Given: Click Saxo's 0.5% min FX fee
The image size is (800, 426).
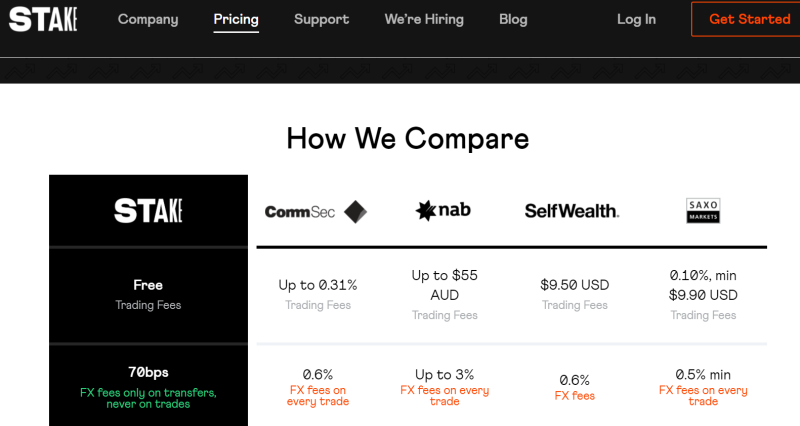Looking at the screenshot, I should [x=703, y=375].
